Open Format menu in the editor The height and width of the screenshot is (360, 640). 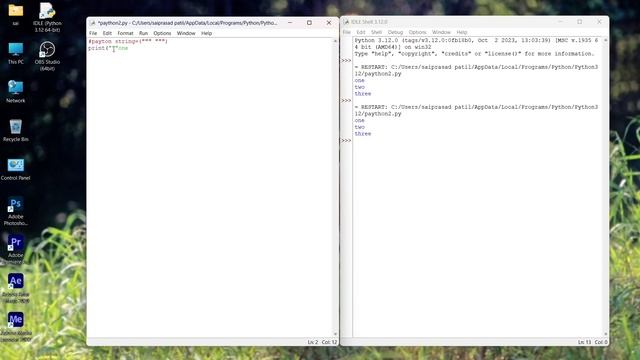click(125, 33)
